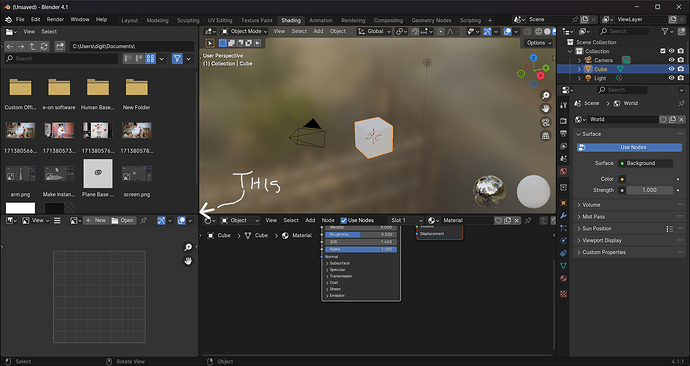Viewport: 690px width, 366px height.
Task: Open the Object Mode dropdown
Action: tap(244, 31)
